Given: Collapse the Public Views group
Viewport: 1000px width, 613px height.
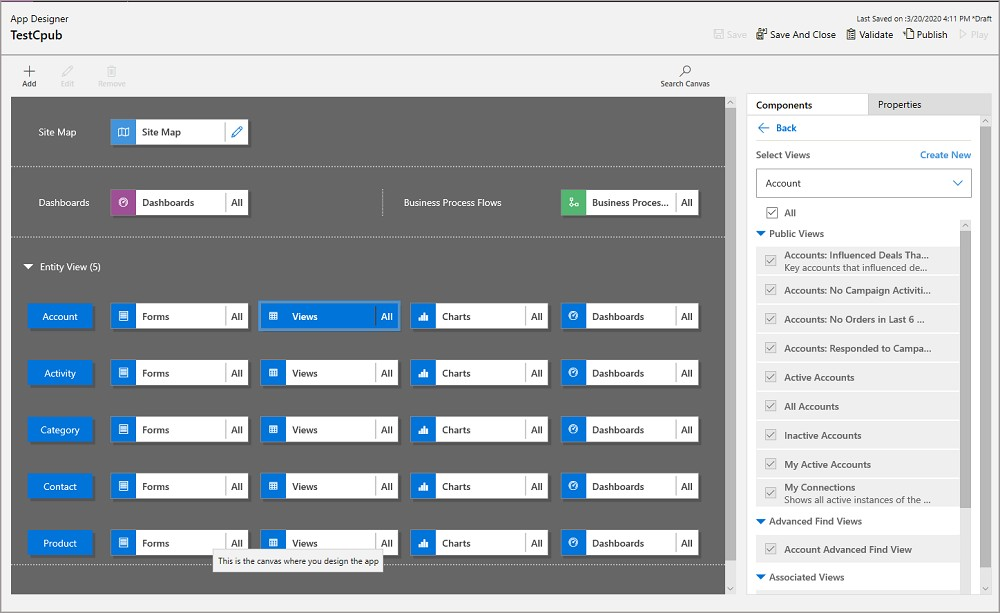Looking at the screenshot, I should point(761,234).
